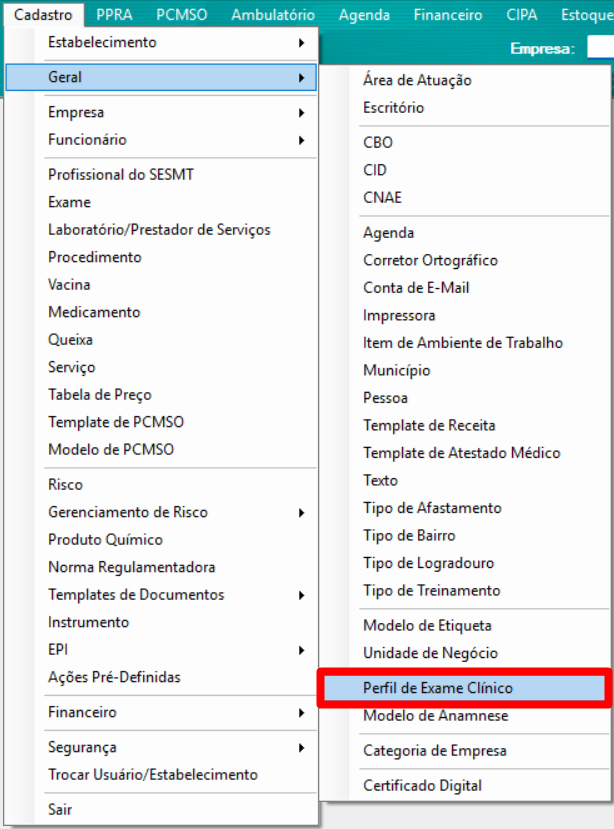The image size is (614, 829).
Task: Expand the Estabelecimento submenu arrow
Action: (x=301, y=42)
